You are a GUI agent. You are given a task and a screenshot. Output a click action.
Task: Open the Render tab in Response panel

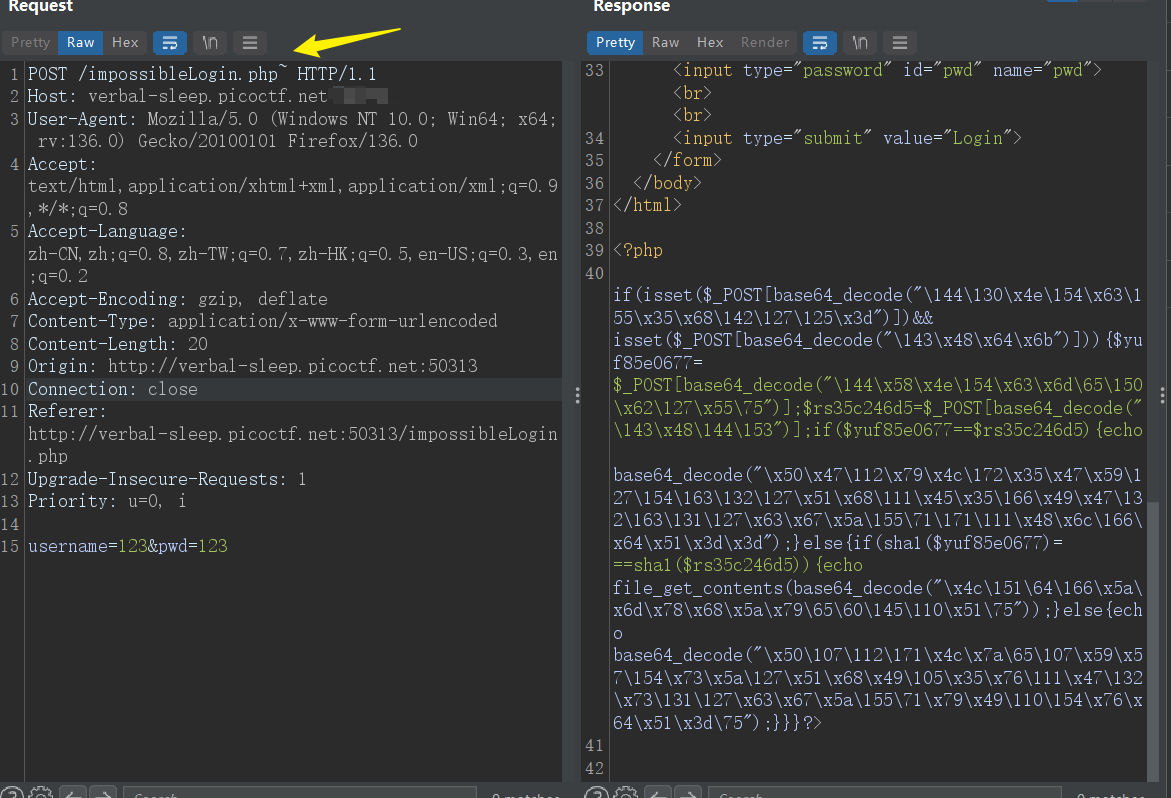click(x=765, y=43)
